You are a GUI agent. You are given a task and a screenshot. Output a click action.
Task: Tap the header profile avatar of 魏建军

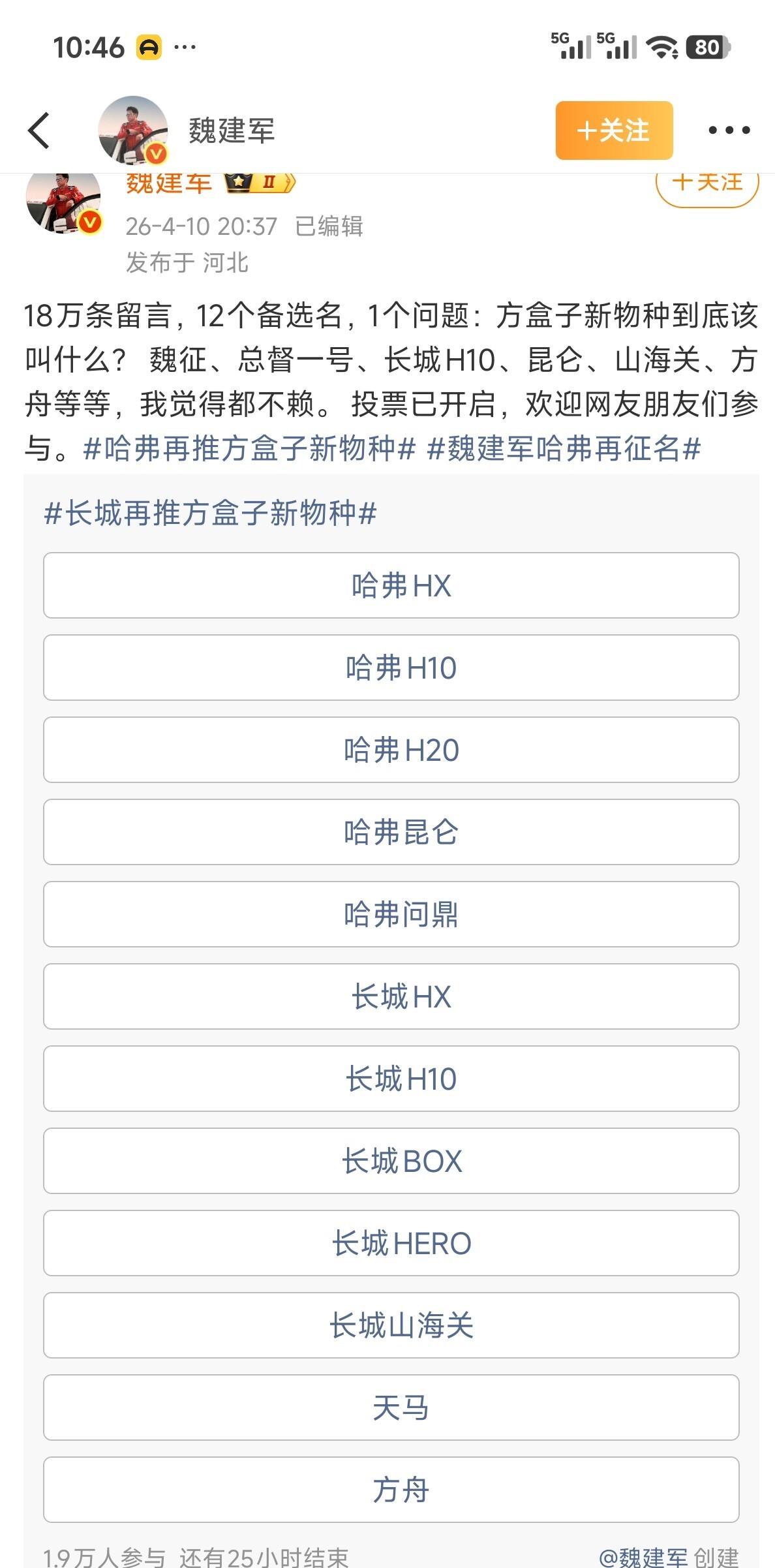point(133,130)
